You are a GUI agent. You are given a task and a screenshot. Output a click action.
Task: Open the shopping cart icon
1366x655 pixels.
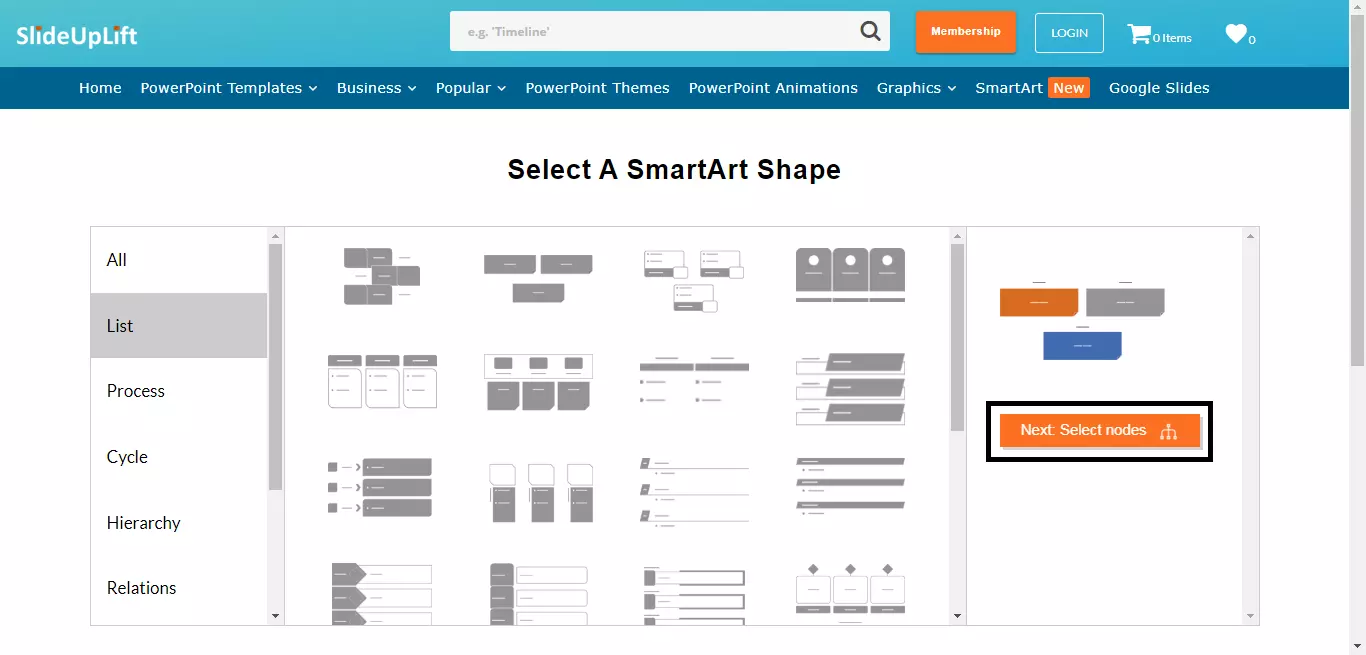[1139, 34]
